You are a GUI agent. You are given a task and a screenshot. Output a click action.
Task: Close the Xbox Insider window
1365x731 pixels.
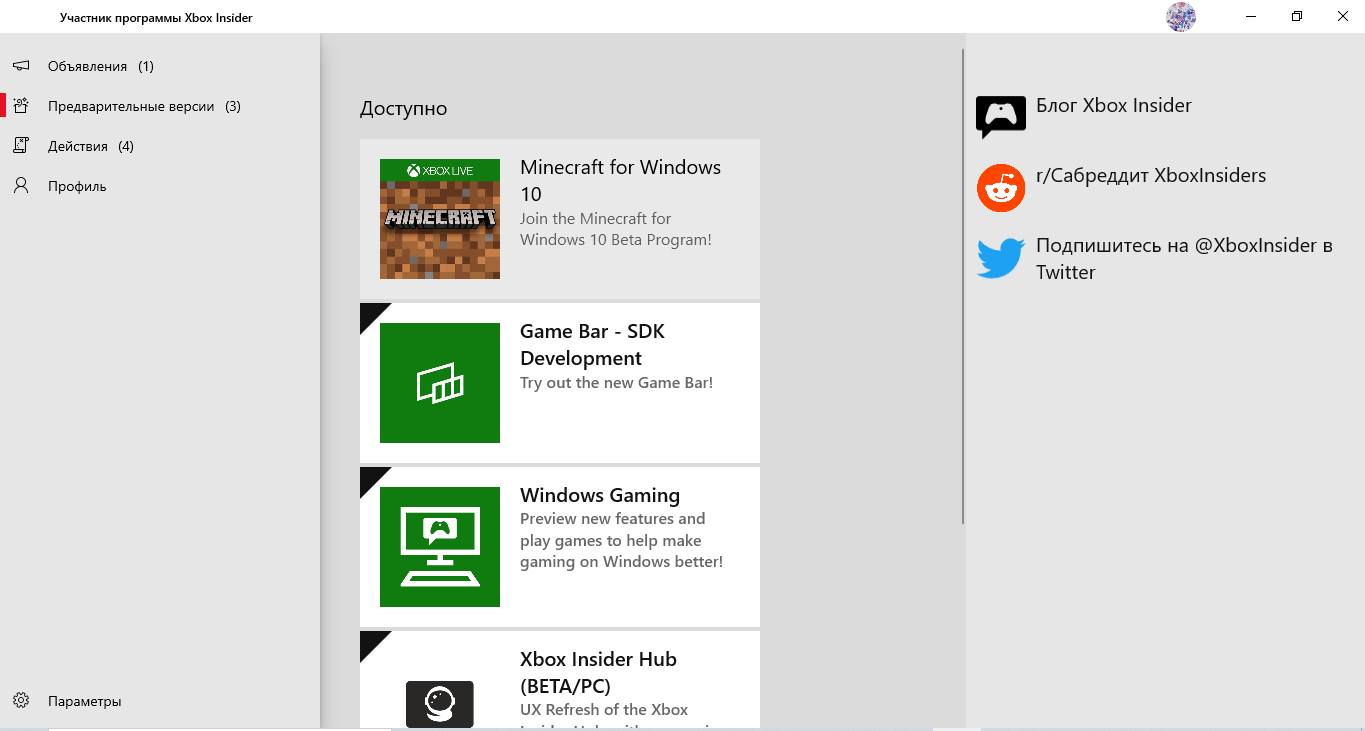[x=1342, y=16]
